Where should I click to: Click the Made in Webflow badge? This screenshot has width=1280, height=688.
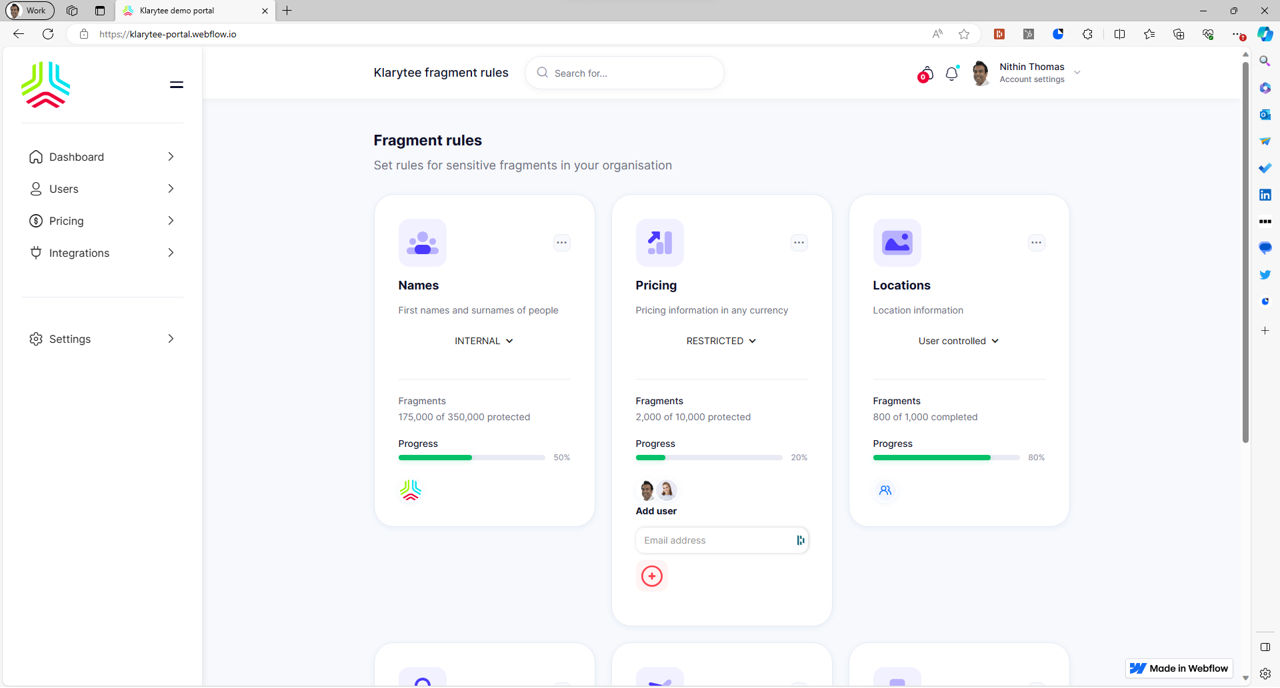1179,668
